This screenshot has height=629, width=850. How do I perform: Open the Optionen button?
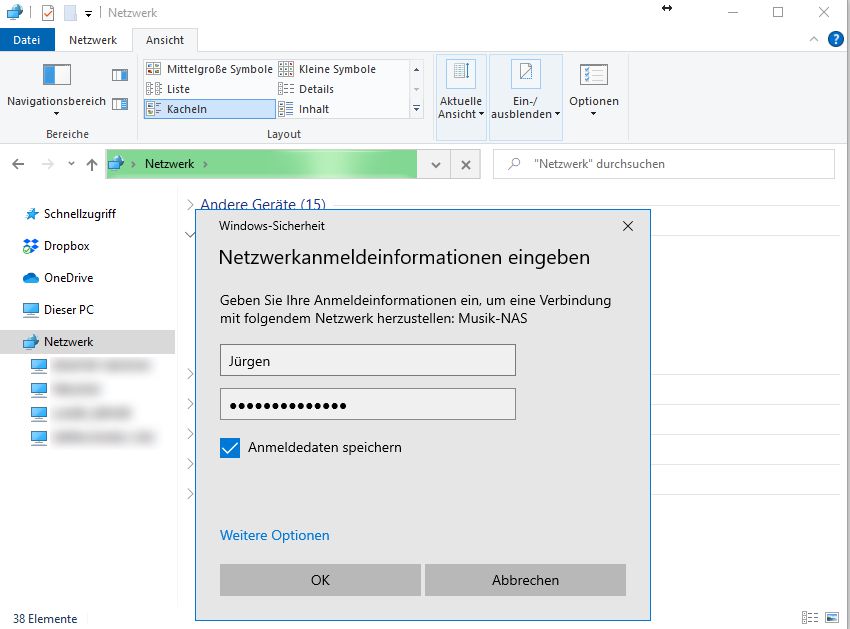point(594,90)
